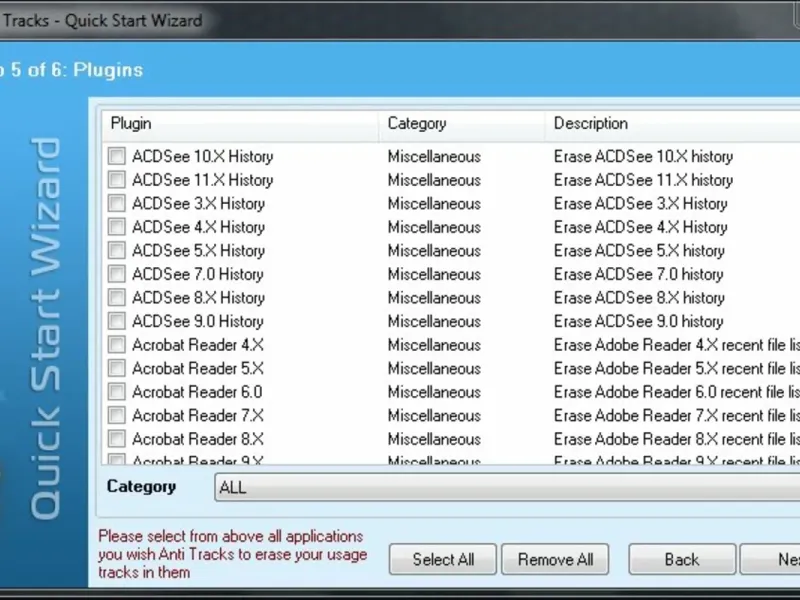800x600 pixels.
Task: Click Miscellaneous category of ACDSee 7.0 row
Action: tap(434, 274)
